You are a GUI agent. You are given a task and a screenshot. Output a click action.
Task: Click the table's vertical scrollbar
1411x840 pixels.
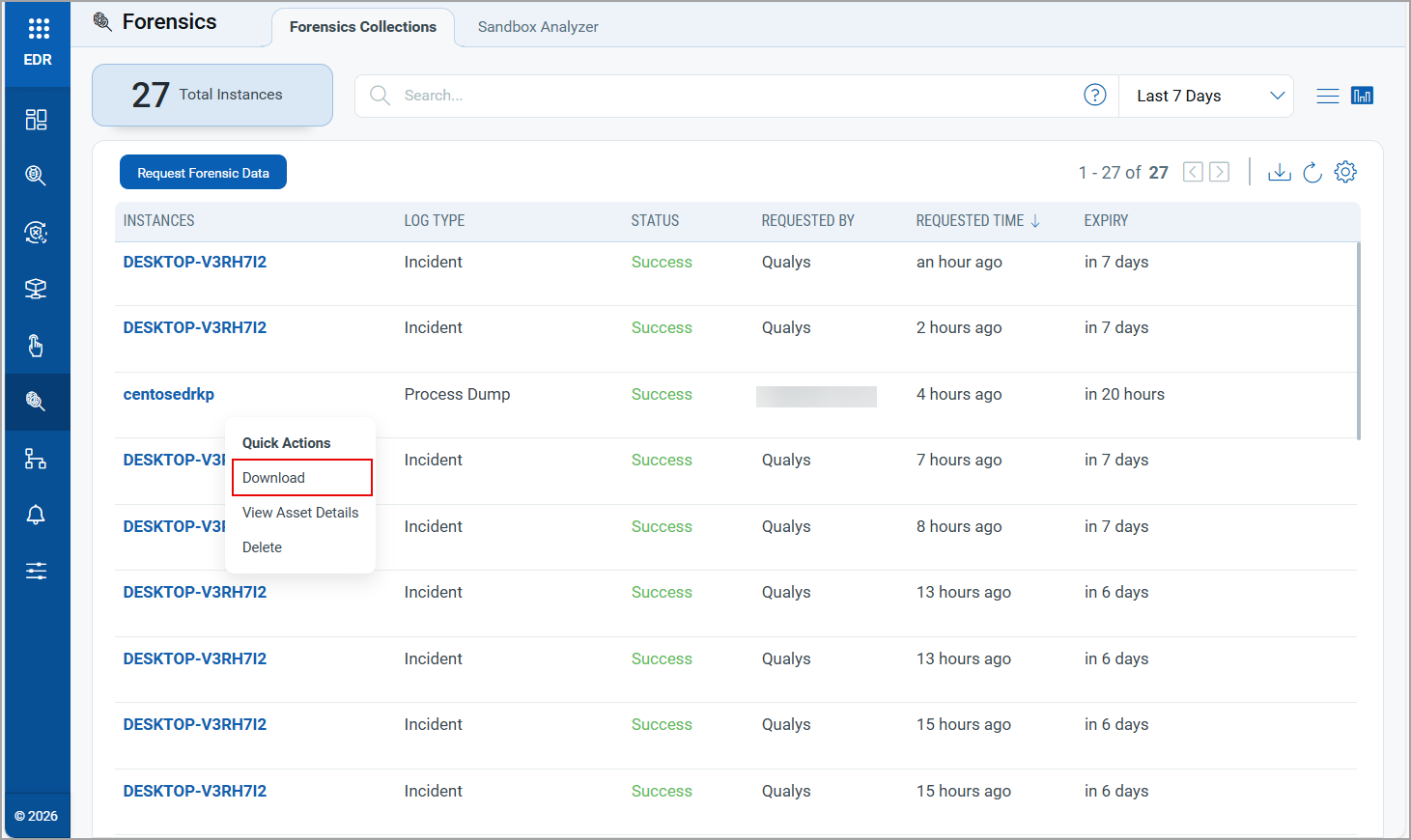coord(1358,340)
